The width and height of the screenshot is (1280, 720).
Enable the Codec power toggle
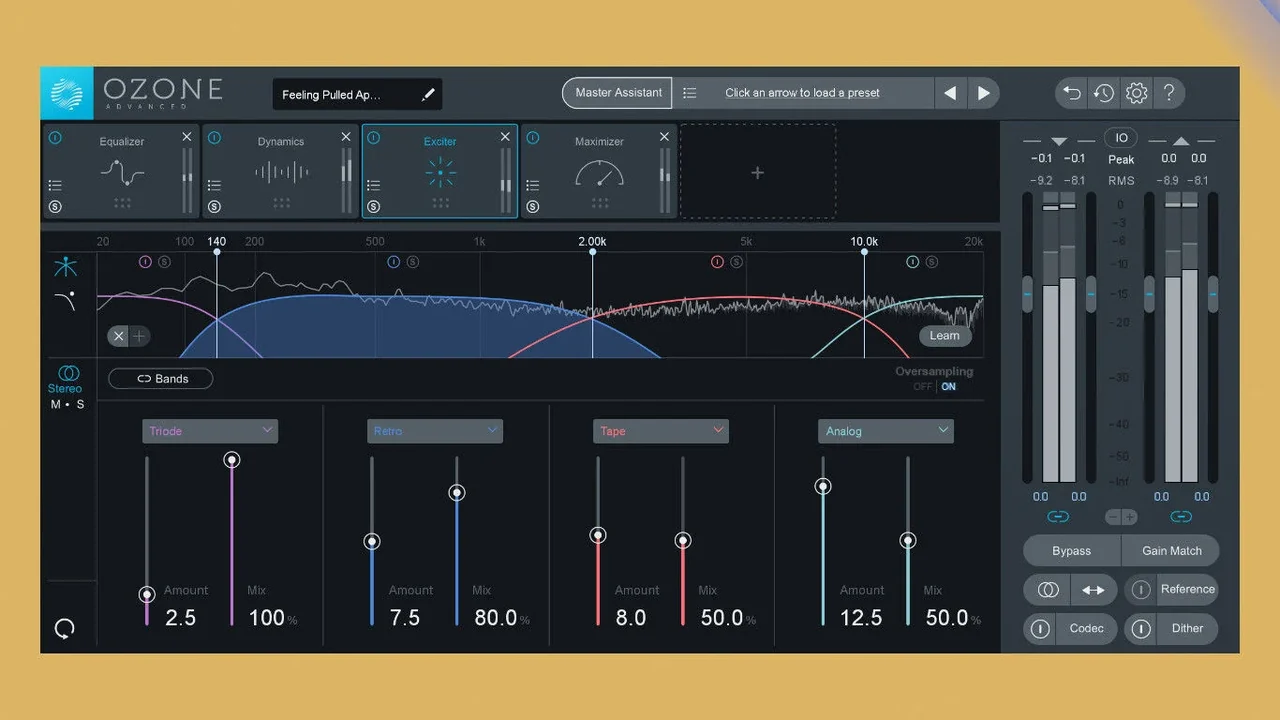(x=1040, y=629)
